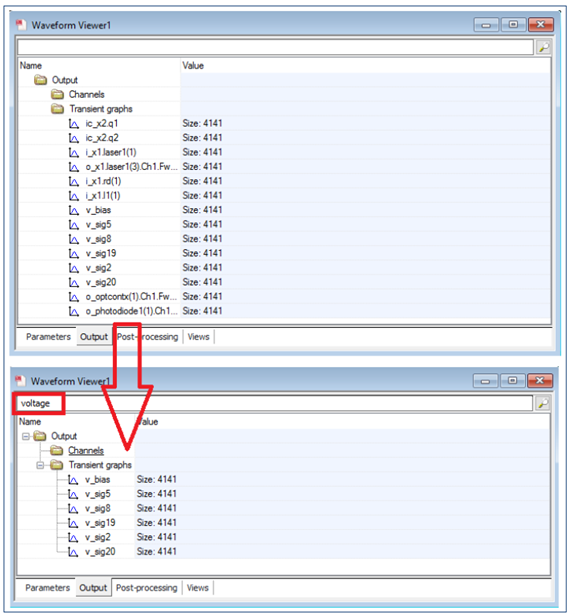Click the empty filter field in upper viewer
The width and height of the screenshot is (571, 616).
pyautogui.click(x=275, y=48)
